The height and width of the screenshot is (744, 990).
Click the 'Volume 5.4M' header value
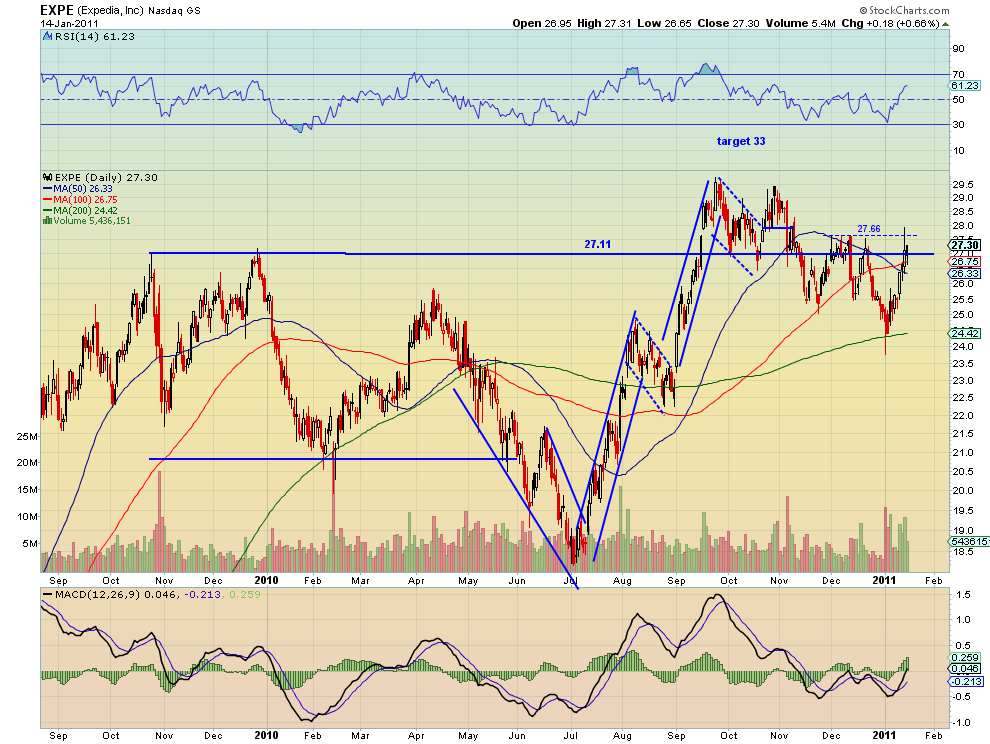(801, 23)
